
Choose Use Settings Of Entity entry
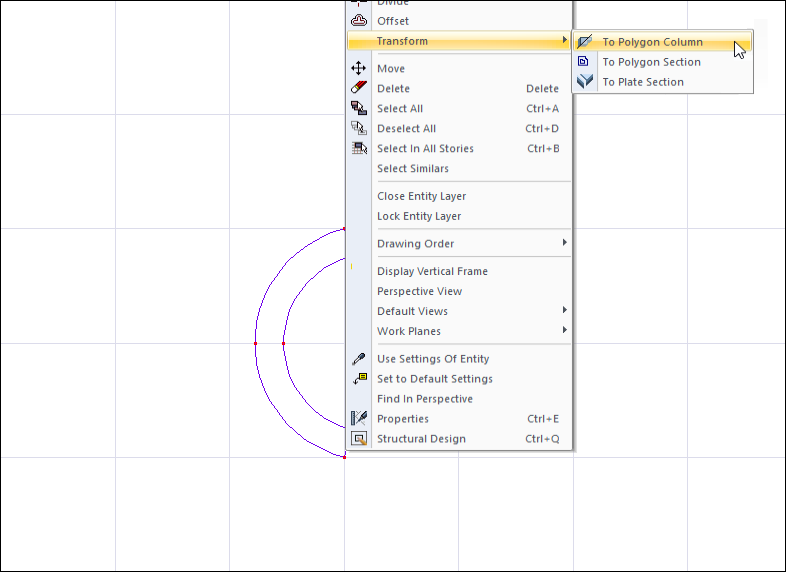459,359
